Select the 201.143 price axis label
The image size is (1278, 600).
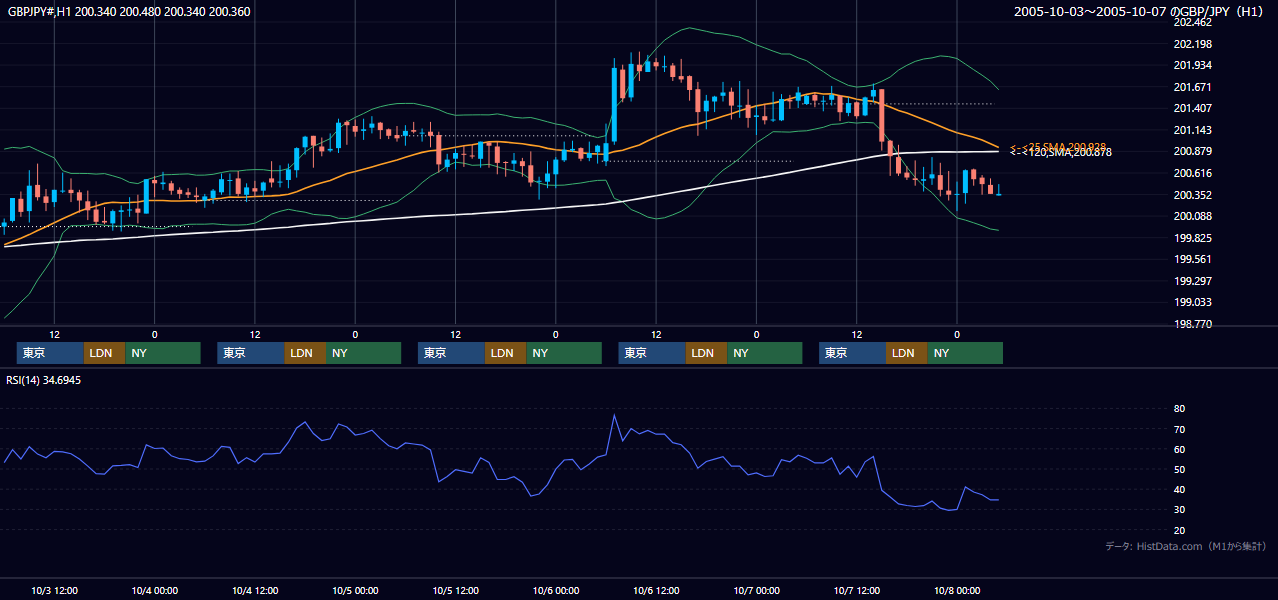point(1192,131)
